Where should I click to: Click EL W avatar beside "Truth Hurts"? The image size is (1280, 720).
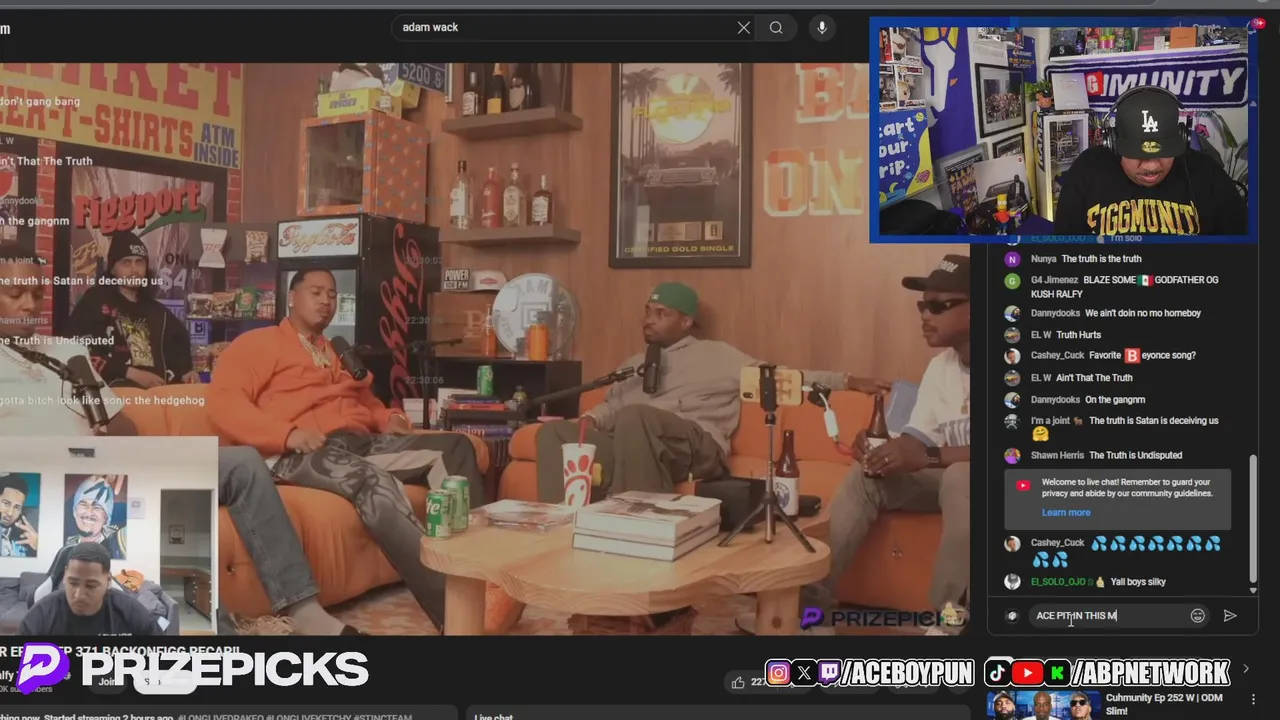tap(1012, 335)
